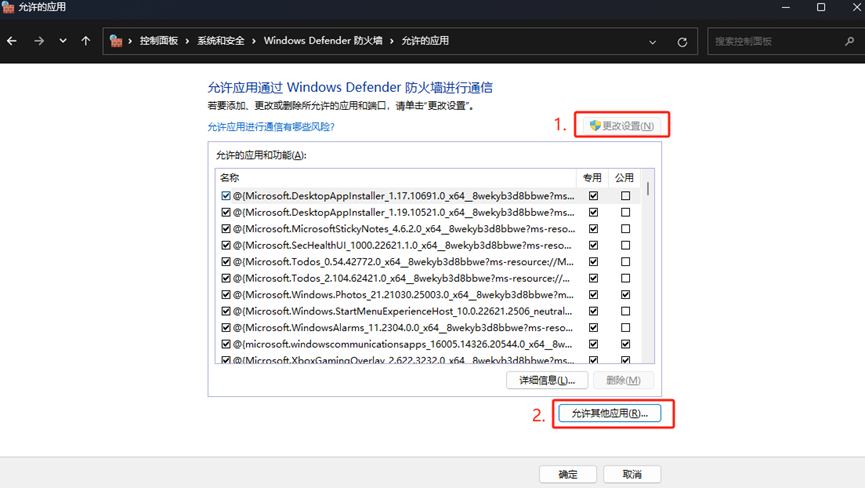Click the 专用 column header

(592, 178)
